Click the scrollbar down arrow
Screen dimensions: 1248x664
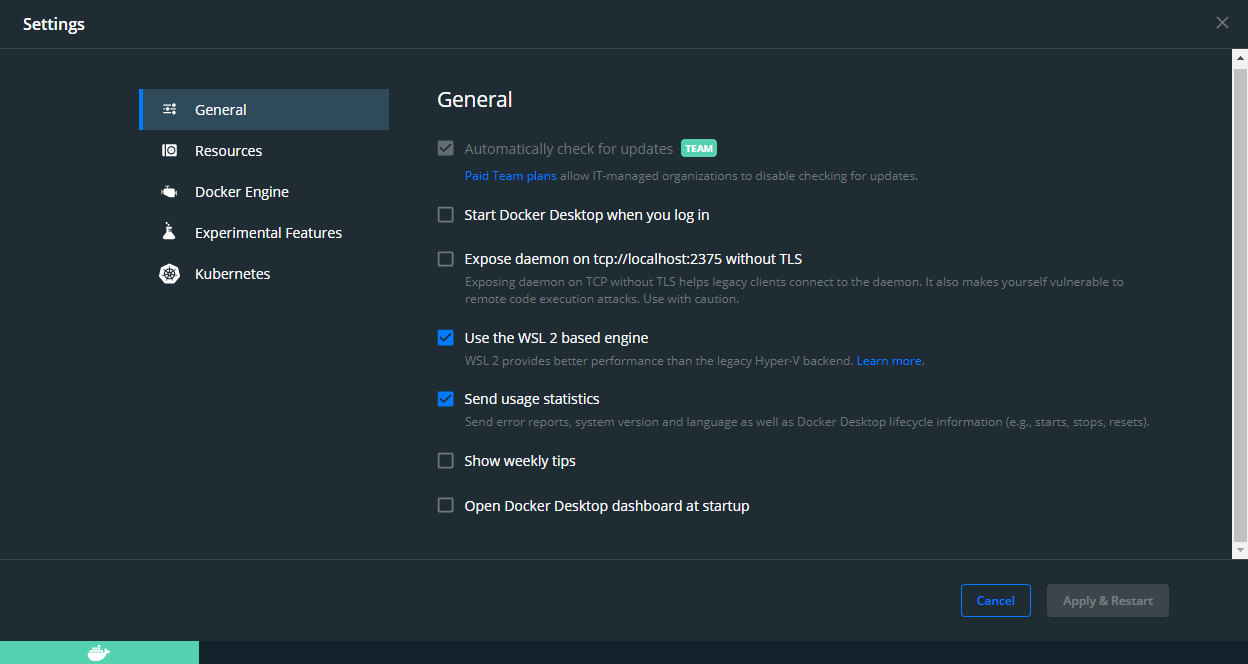pos(1240,550)
